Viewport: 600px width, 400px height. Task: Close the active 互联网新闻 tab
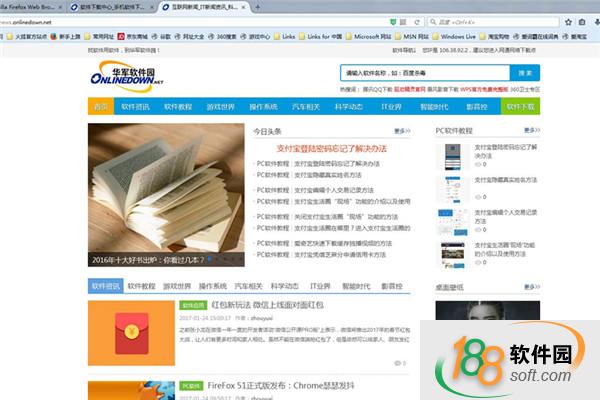(x=243, y=7)
